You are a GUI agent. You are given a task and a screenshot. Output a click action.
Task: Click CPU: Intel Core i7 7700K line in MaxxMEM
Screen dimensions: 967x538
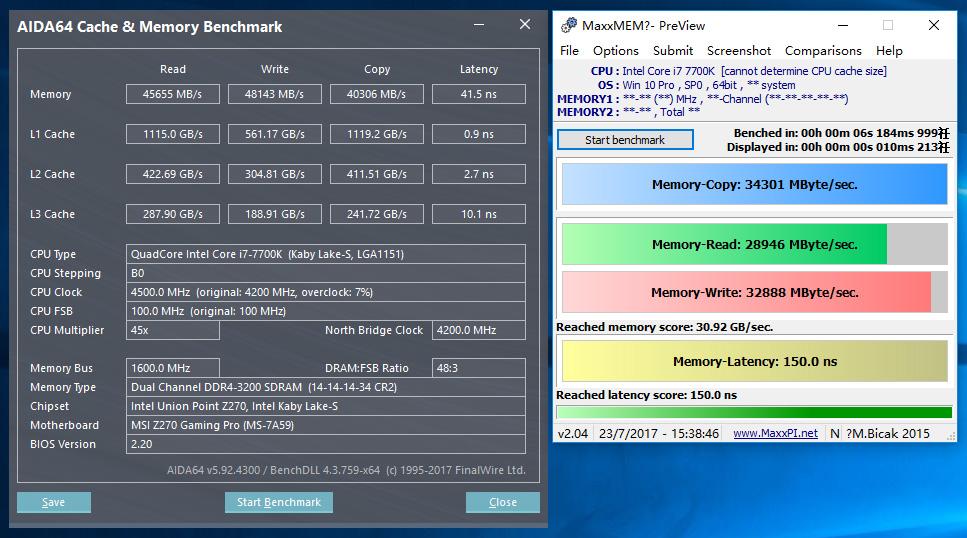click(x=739, y=71)
